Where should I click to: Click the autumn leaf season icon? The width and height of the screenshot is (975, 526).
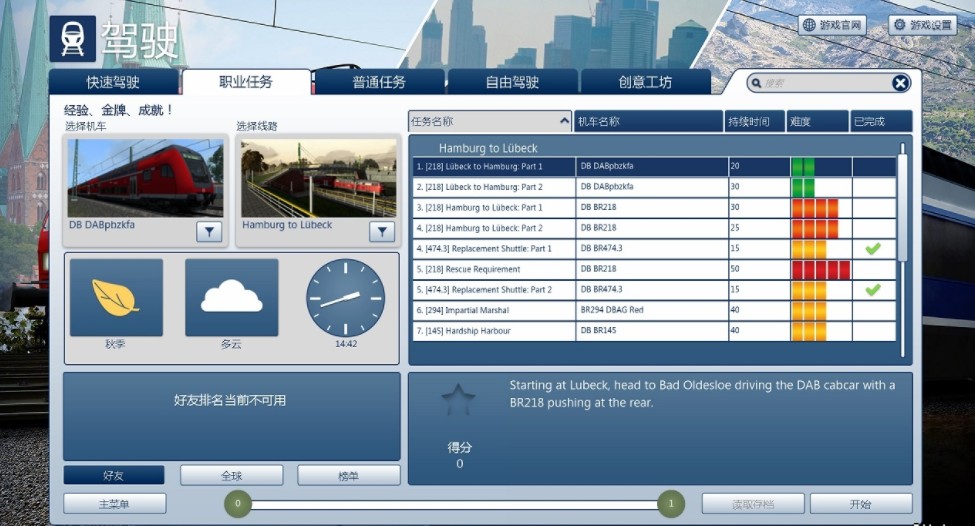click(x=116, y=297)
